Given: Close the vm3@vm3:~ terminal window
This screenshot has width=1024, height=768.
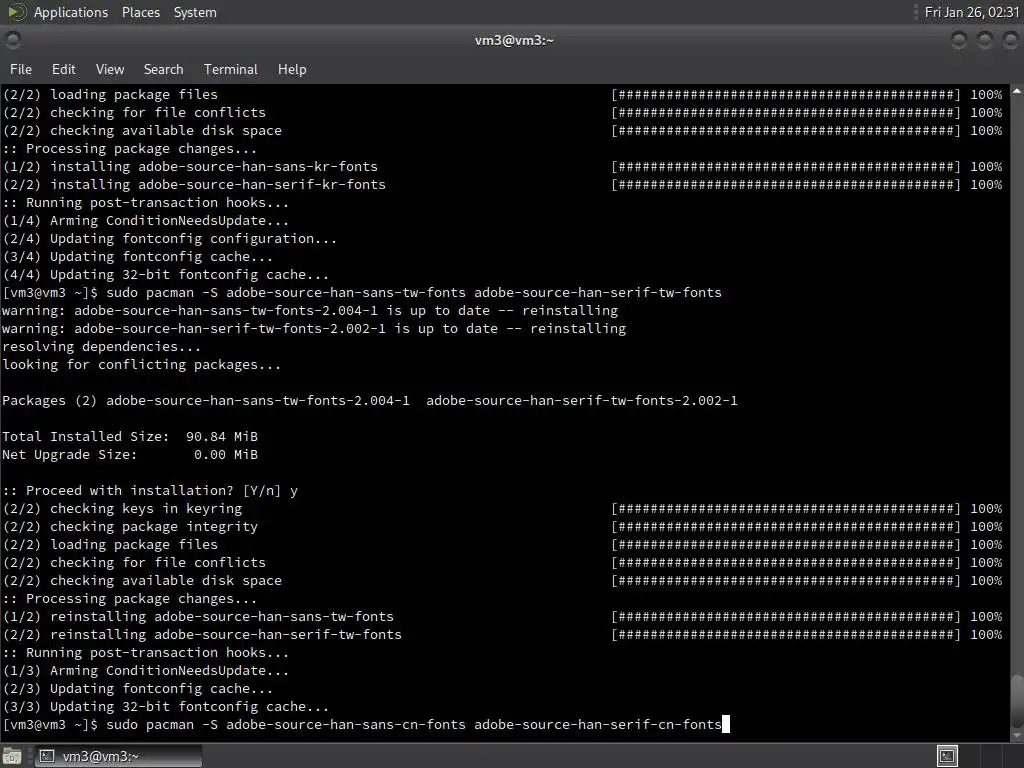Looking at the screenshot, I should [1010, 40].
